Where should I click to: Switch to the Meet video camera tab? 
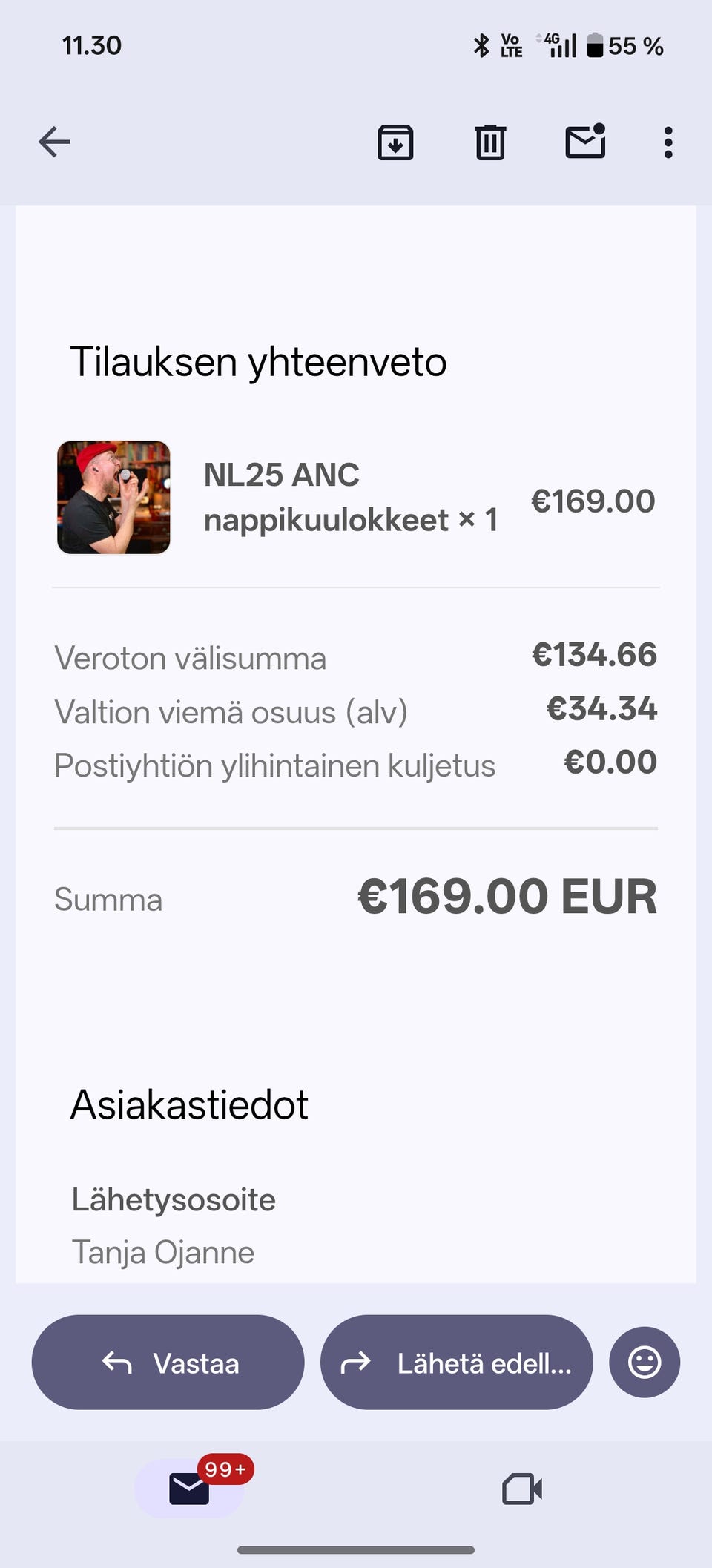[522, 1489]
